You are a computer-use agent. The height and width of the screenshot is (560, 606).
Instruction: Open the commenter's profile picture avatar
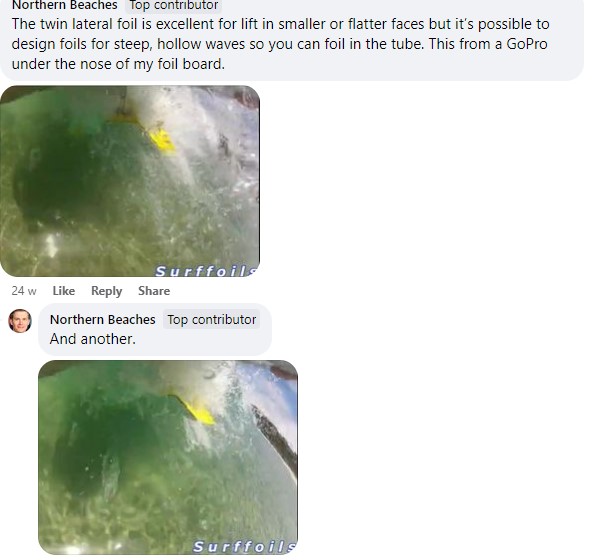click(20, 321)
